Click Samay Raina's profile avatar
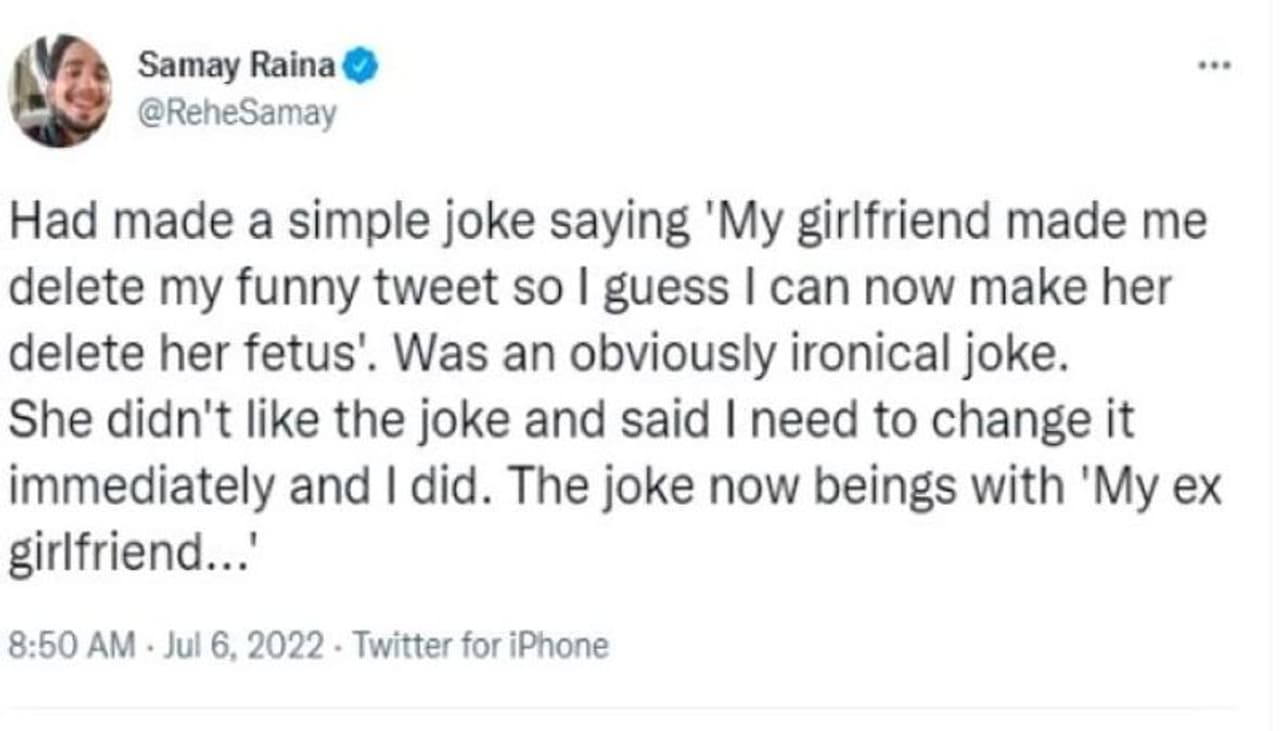The image size is (1280, 731). [60, 91]
